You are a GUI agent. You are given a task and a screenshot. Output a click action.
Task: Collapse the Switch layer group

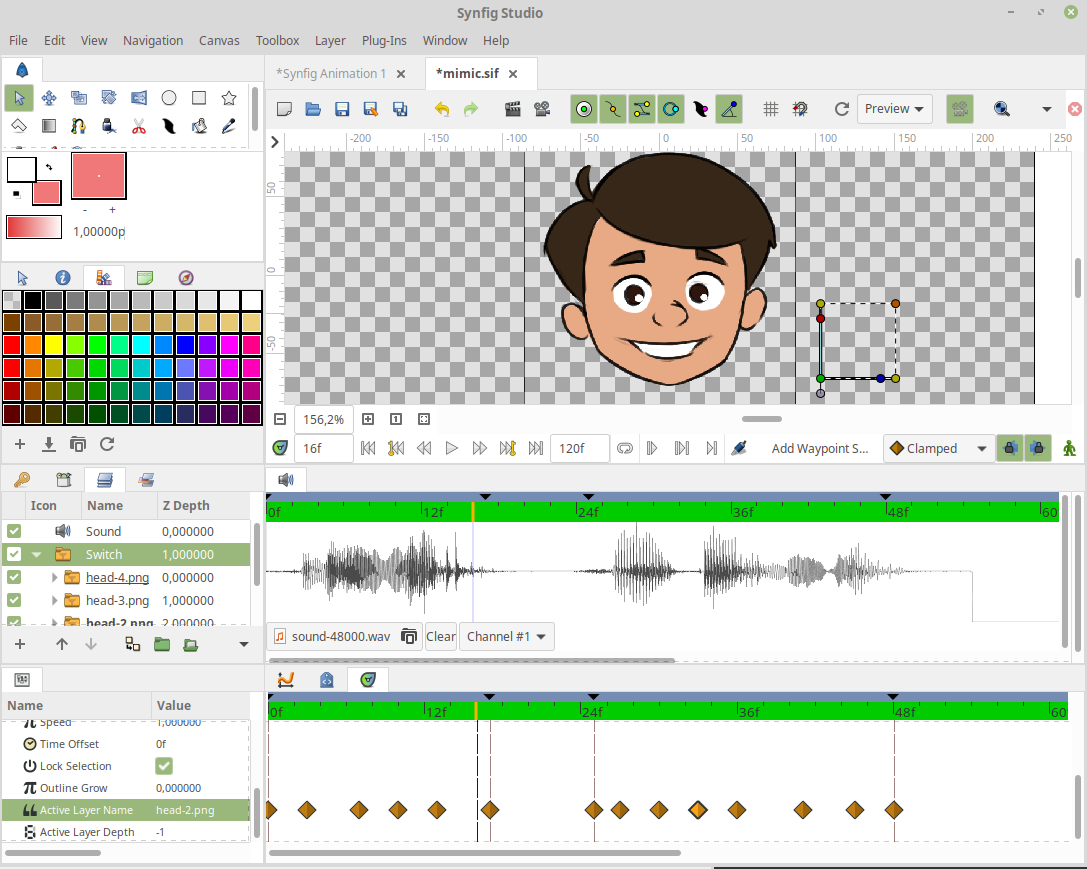click(x=37, y=554)
